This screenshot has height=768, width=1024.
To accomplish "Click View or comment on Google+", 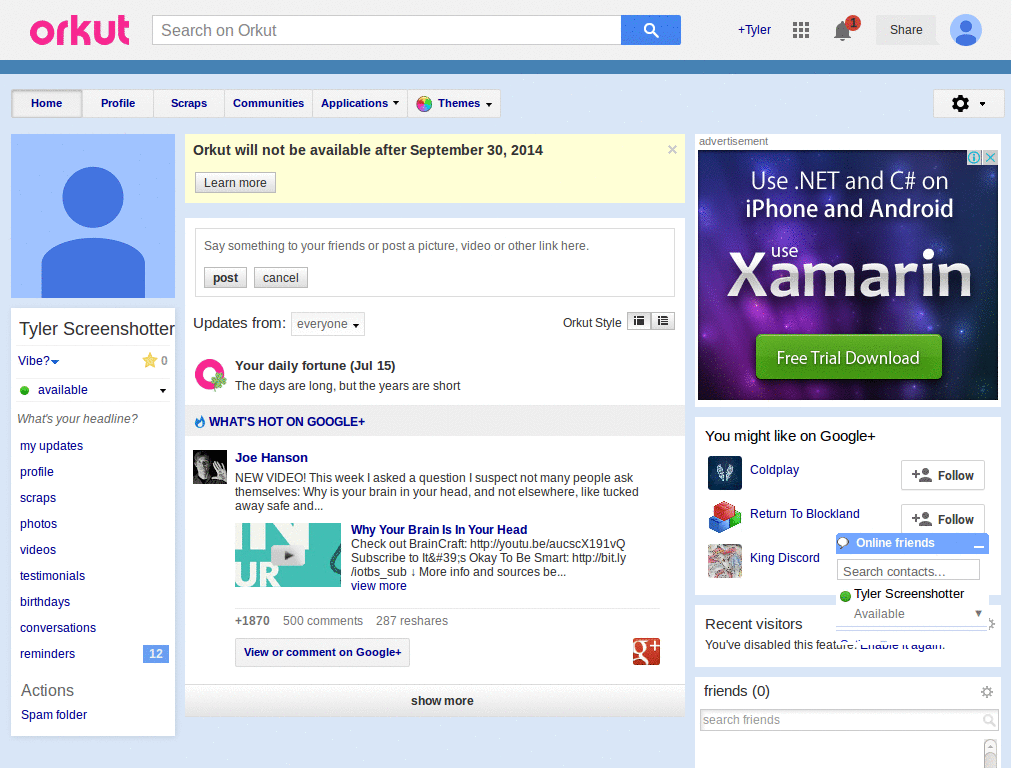I will 323,652.
